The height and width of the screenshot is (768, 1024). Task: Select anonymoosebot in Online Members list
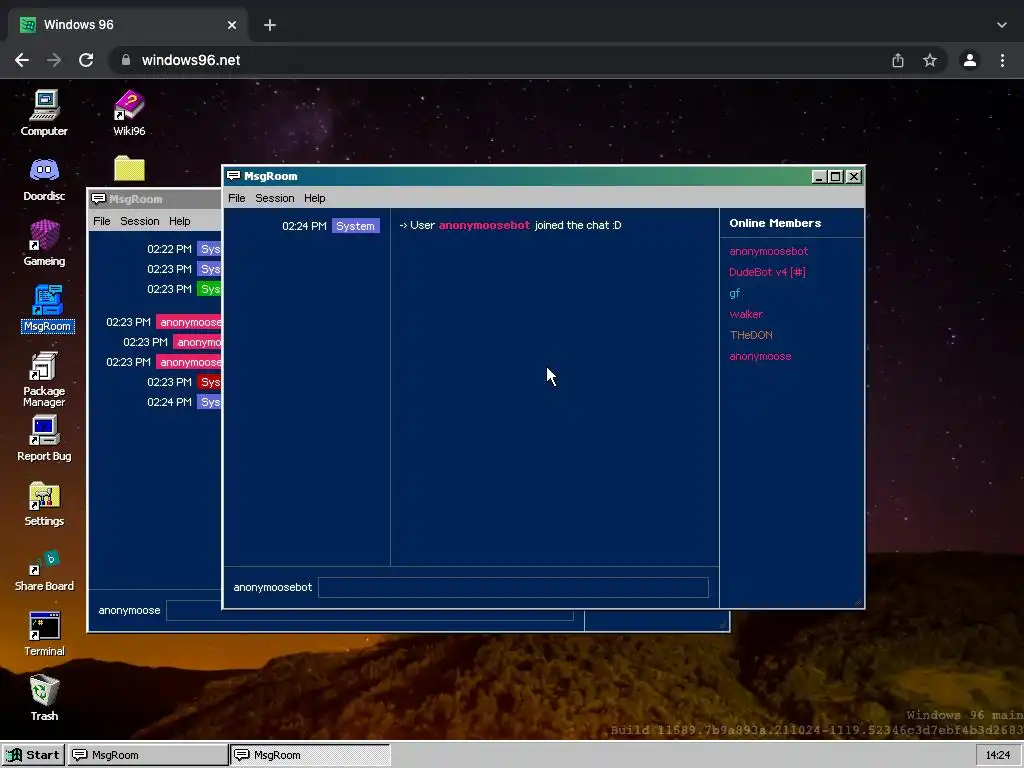(x=768, y=251)
